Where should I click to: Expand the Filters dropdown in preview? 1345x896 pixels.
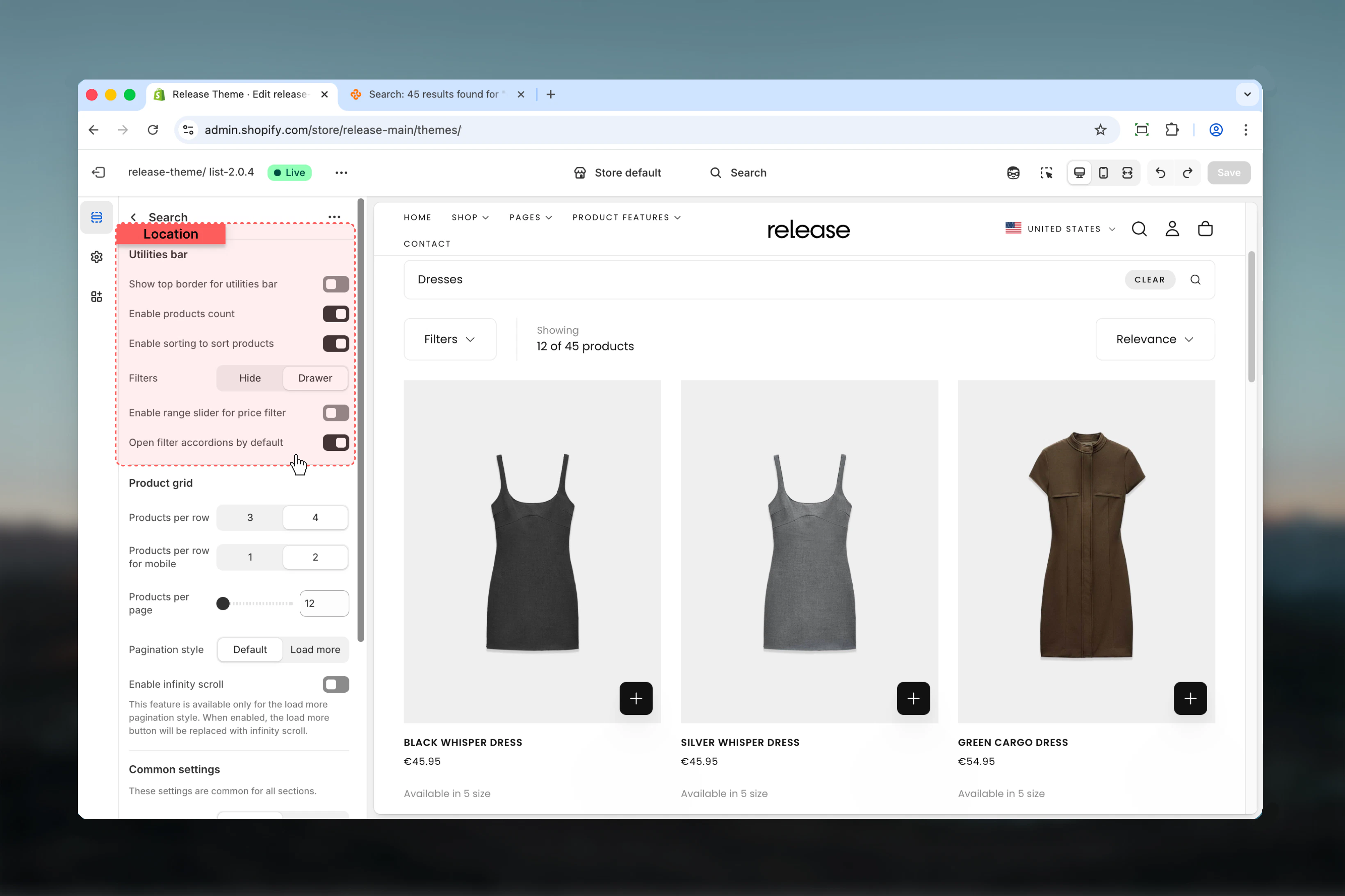450,339
